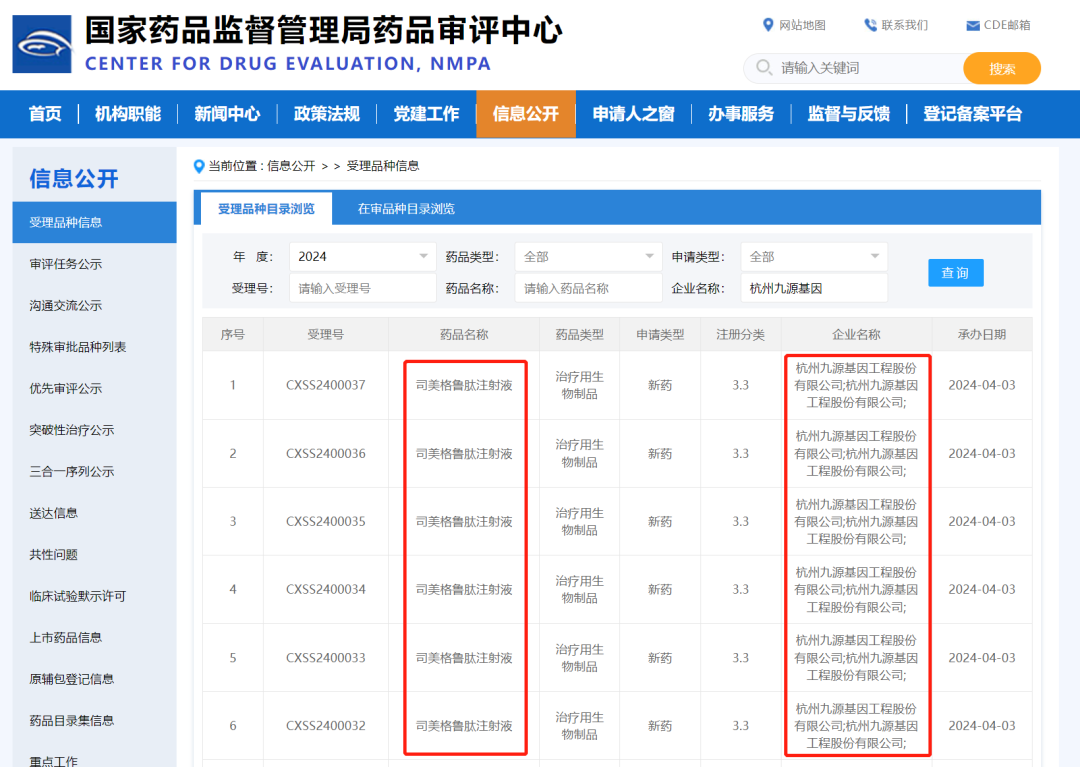Click the contact us phone icon
1080x767 pixels.
click(x=870, y=25)
